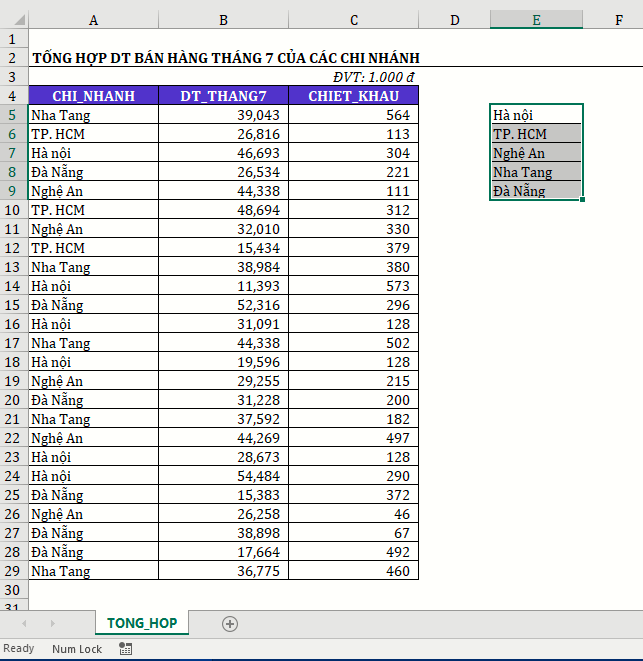Click the previous sheet navigation arrow

point(24,624)
